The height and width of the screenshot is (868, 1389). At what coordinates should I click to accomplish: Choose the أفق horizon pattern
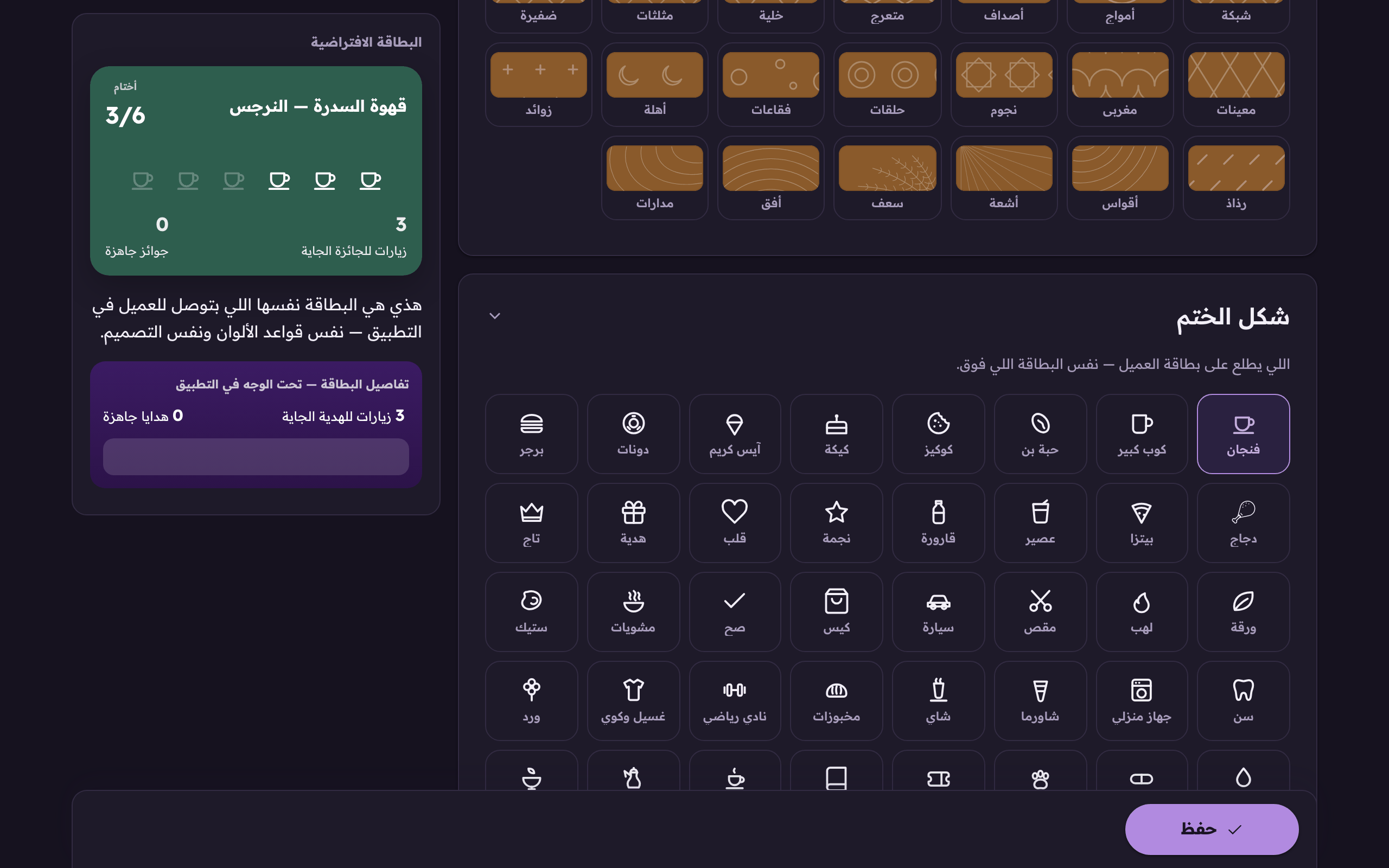771,178
